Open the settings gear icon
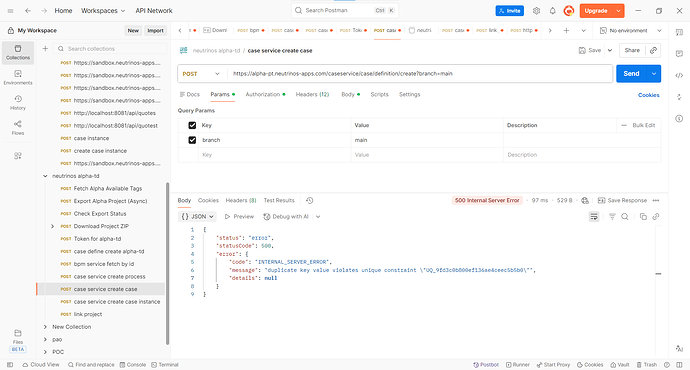Screen dimensions: 690x370 536,11
